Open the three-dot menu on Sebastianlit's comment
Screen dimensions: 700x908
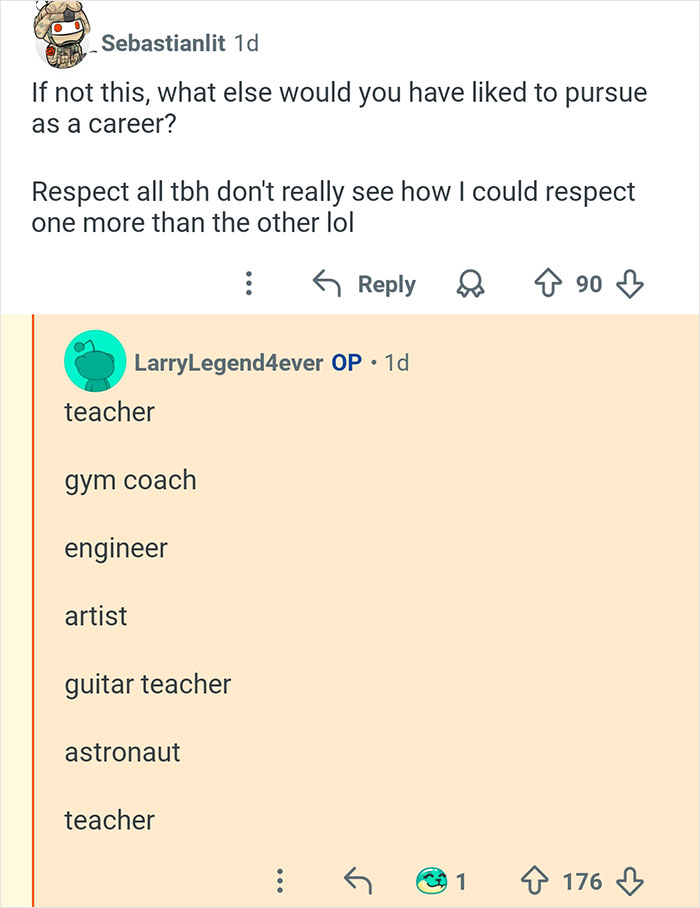coord(247,284)
